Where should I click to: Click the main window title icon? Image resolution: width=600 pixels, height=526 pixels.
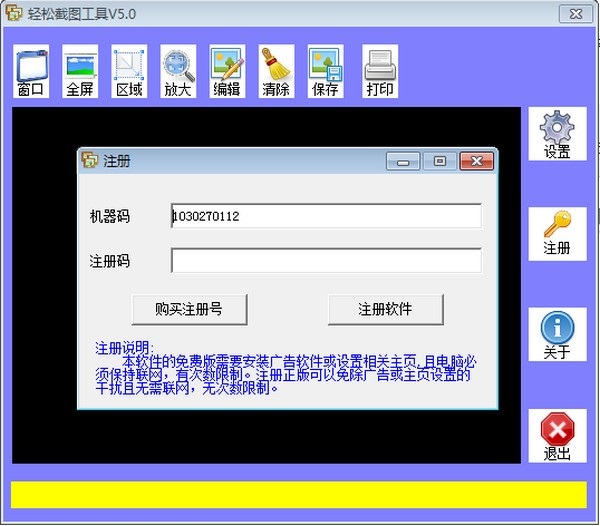[x=14, y=13]
